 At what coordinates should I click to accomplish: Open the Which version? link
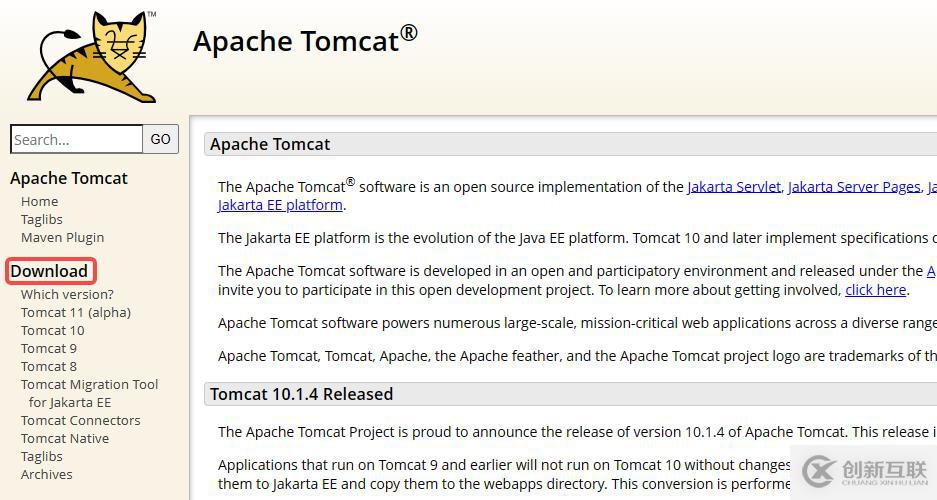(67, 294)
